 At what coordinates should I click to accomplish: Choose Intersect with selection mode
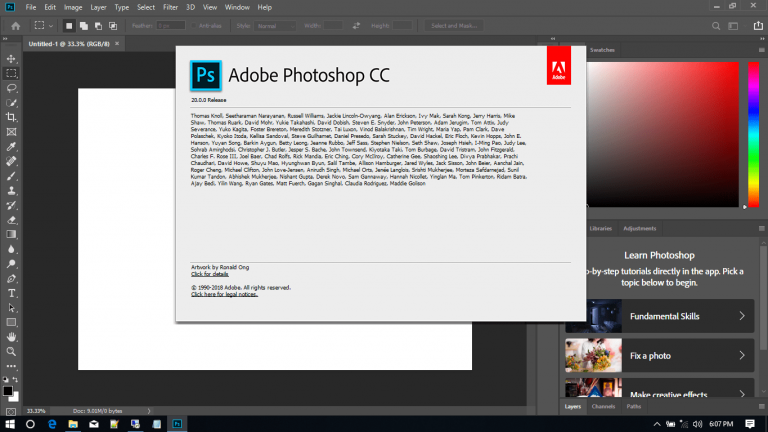click(113, 26)
